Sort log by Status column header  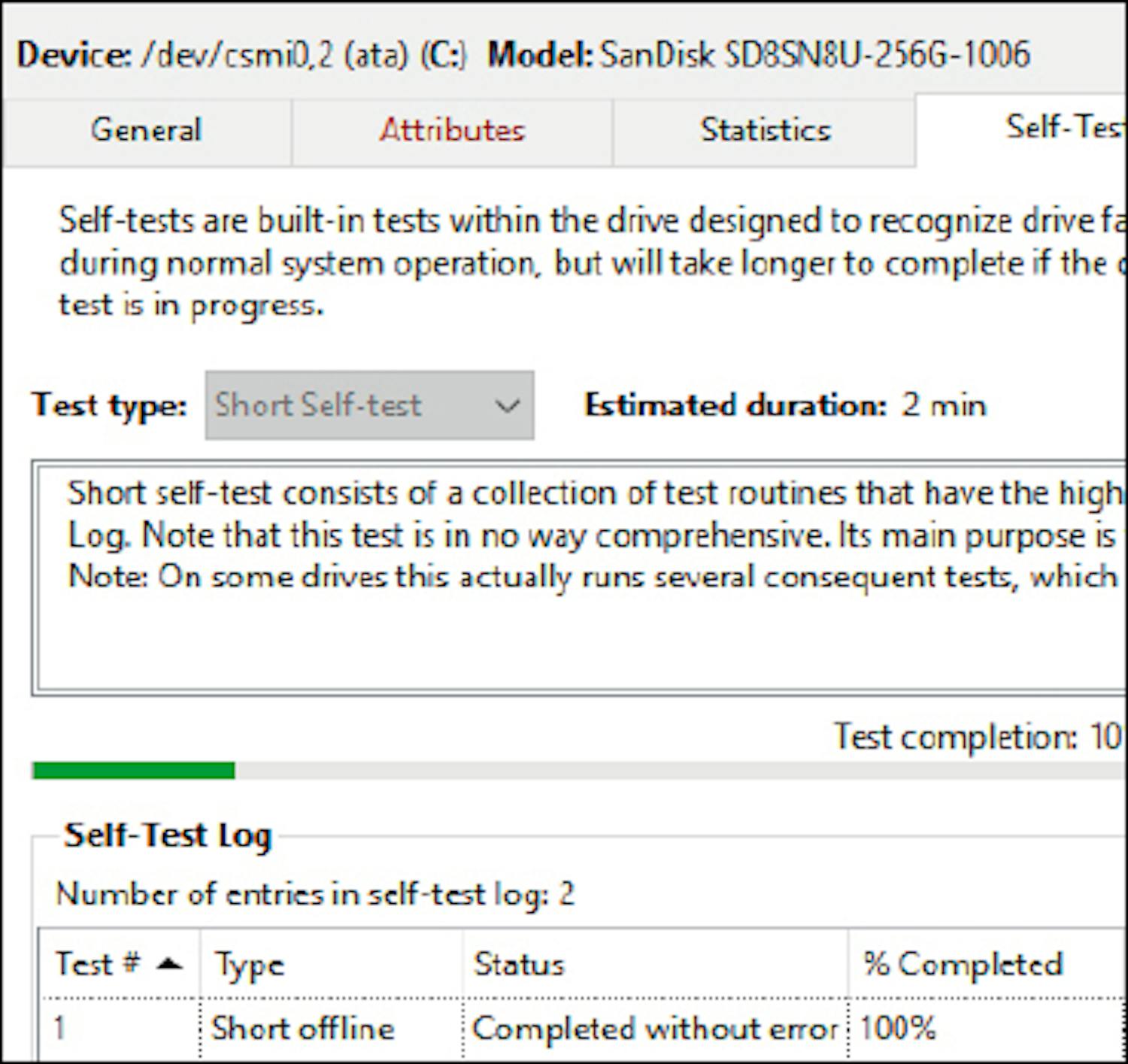[x=519, y=964]
